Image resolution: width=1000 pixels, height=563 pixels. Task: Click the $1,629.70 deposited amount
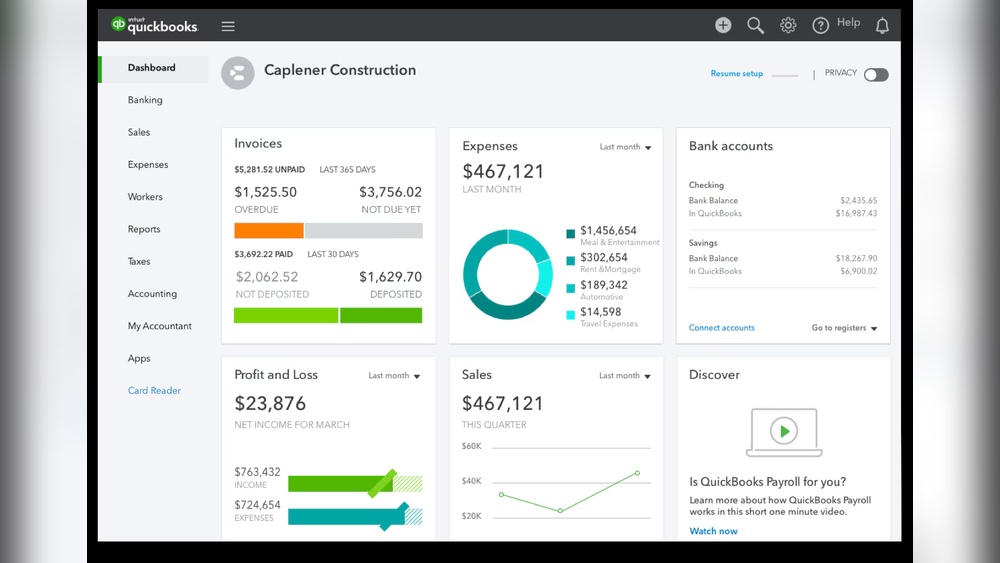coord(390,277)
